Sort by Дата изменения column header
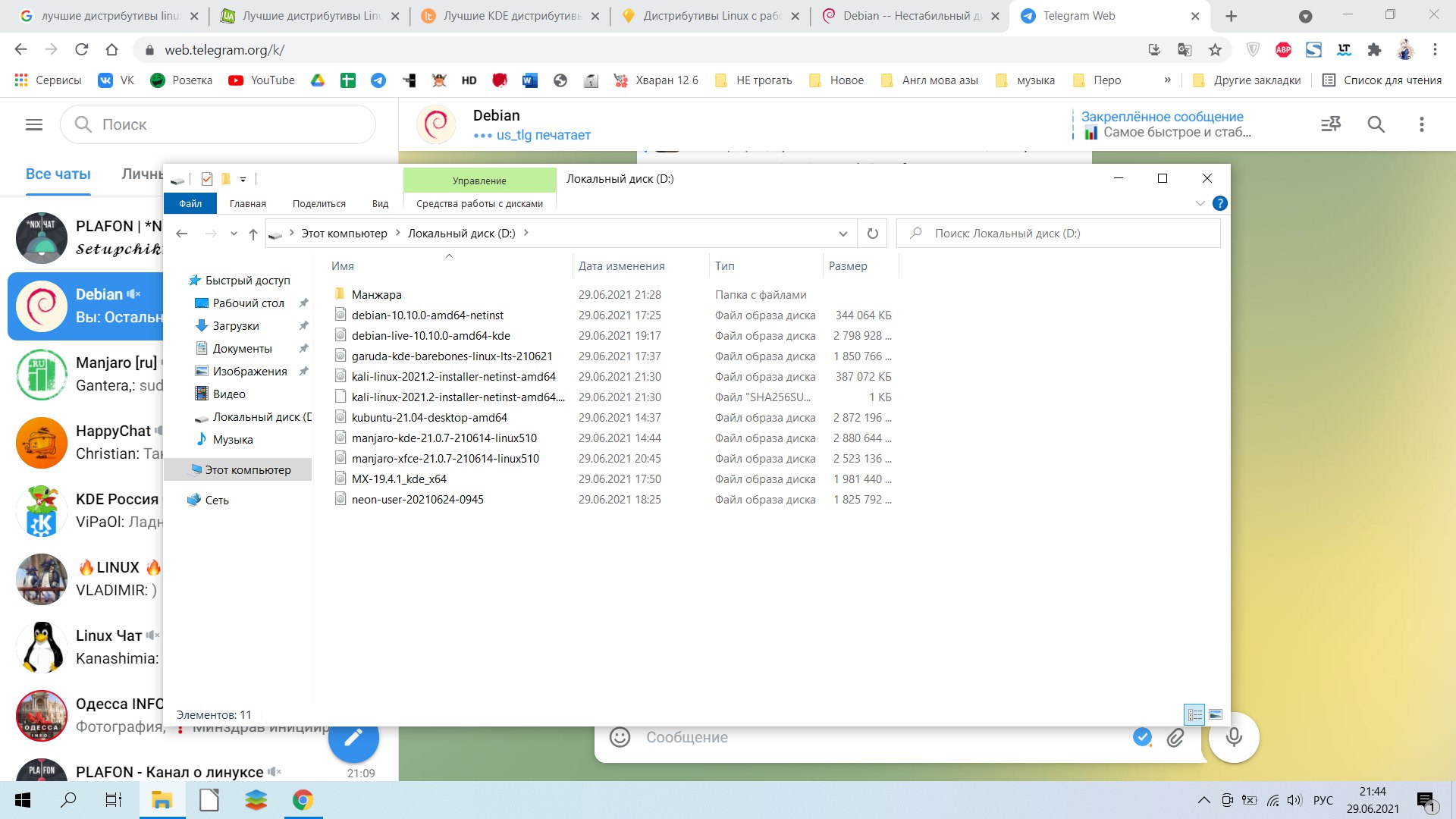Screen dimensions: 1456x819 click(x=641, y=266)
